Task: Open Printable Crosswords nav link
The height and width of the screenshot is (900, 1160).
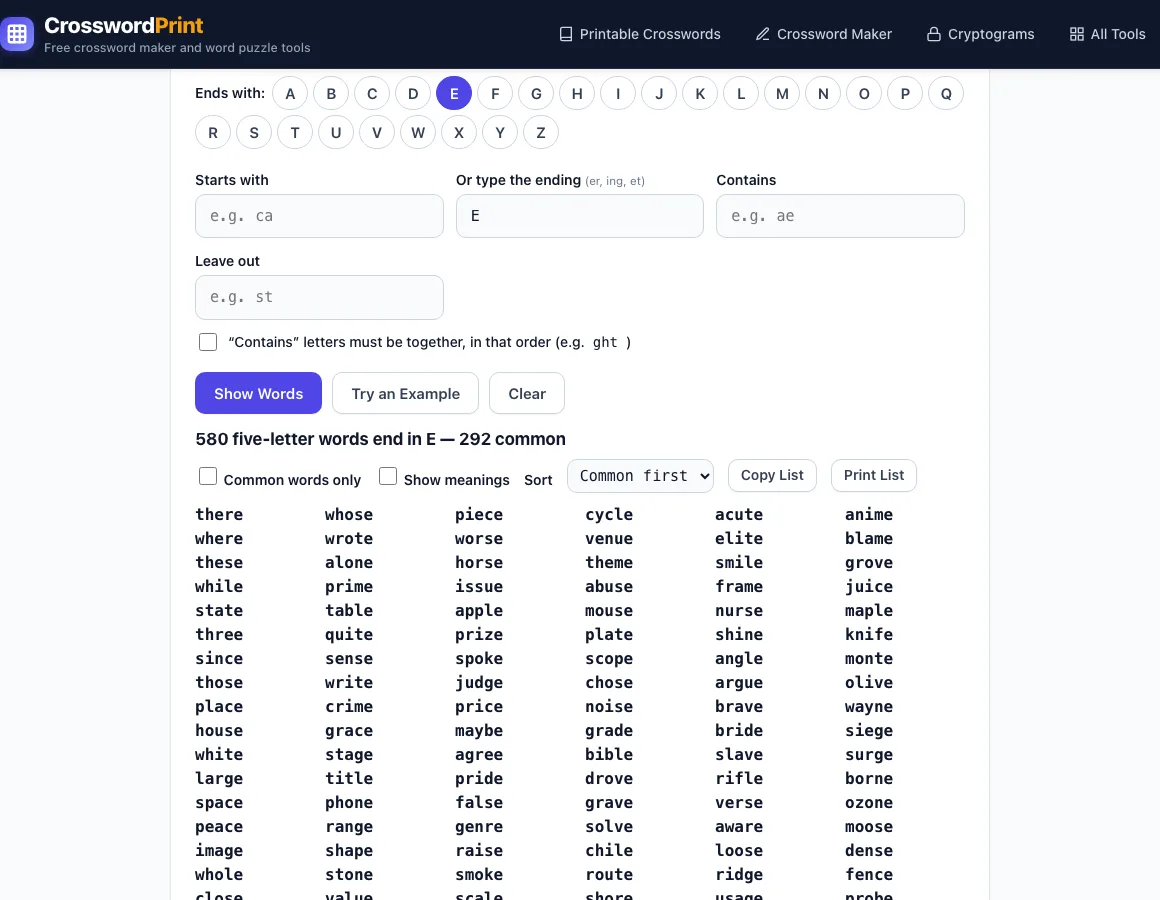Action: [640, 34]
